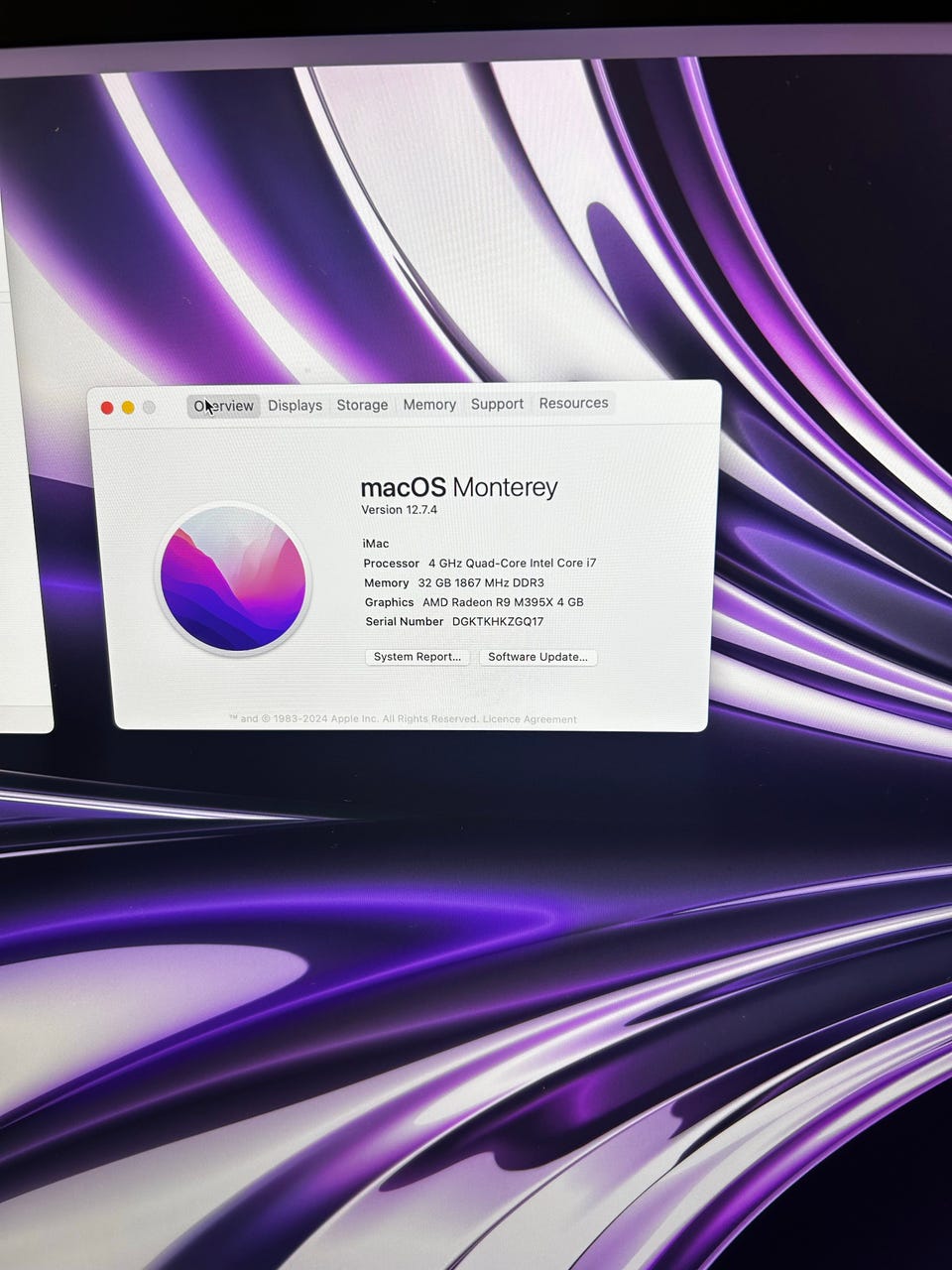Click the macOS Monterey title
The width and height of the screenshot is (952, 1270).
[459, 487]
